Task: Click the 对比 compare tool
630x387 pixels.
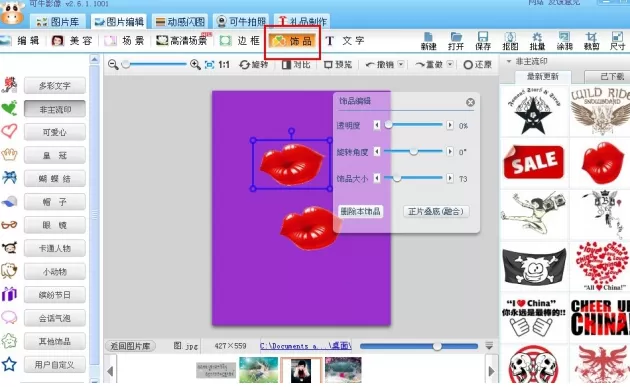Action: coord(296,65)
